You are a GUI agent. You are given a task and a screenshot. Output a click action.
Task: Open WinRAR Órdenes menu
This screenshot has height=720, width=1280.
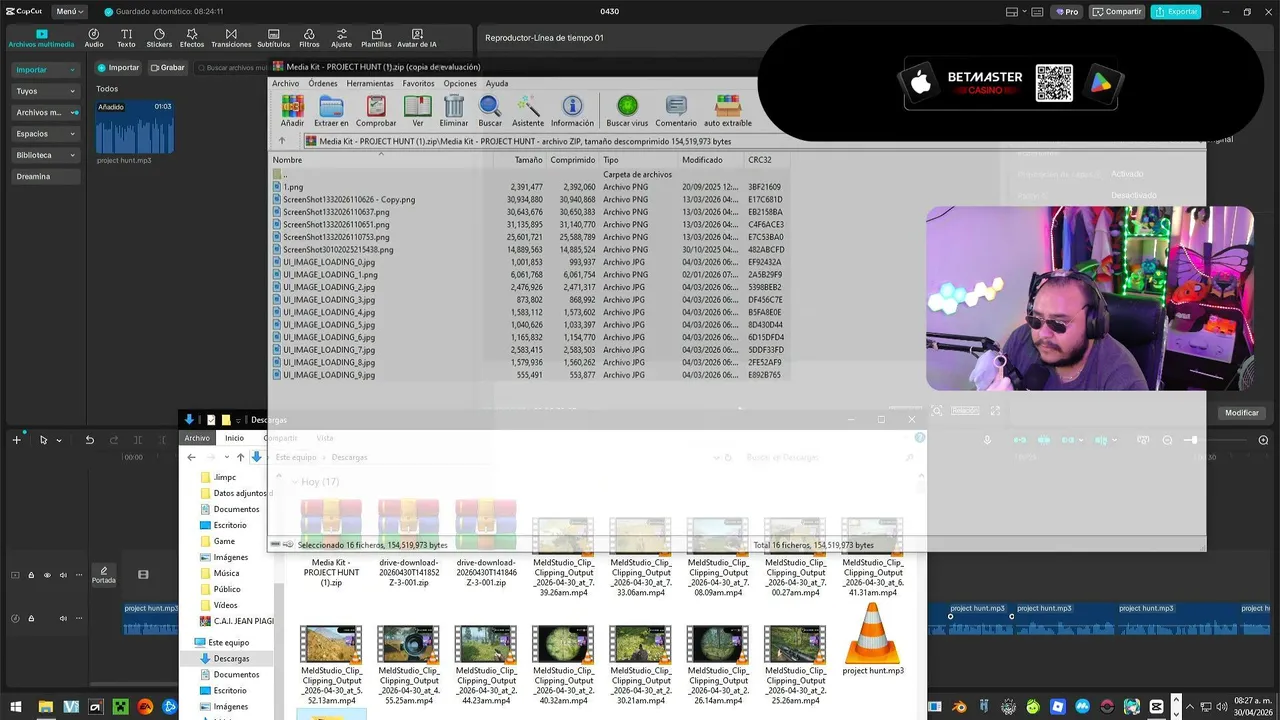coord(322,83)
